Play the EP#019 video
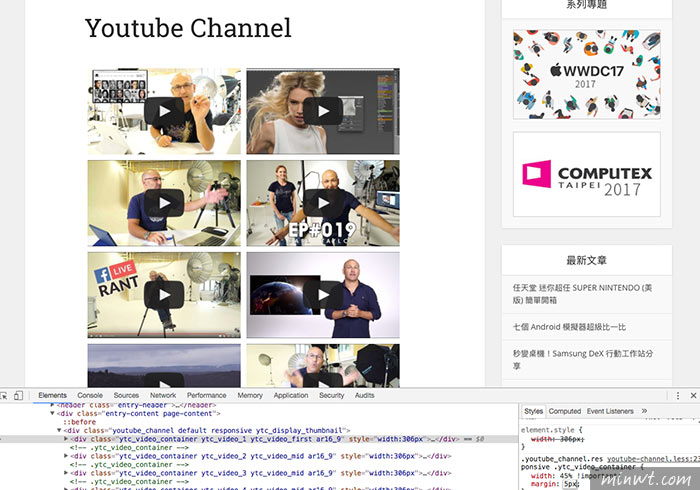The image size is (700, 490). pos(323,203)
